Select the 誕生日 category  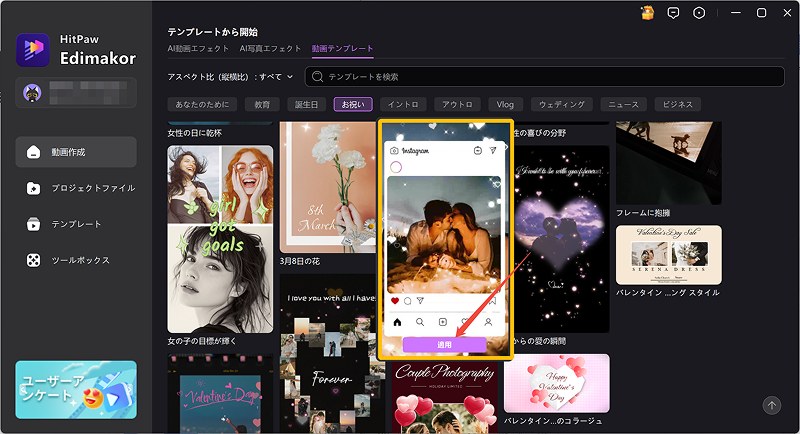[x=306, y=105]
